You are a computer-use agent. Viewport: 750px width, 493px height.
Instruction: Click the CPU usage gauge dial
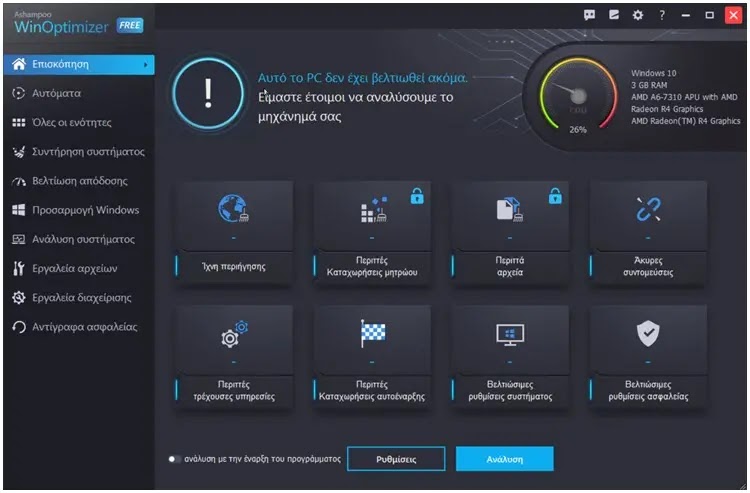(x=578, y=96)
